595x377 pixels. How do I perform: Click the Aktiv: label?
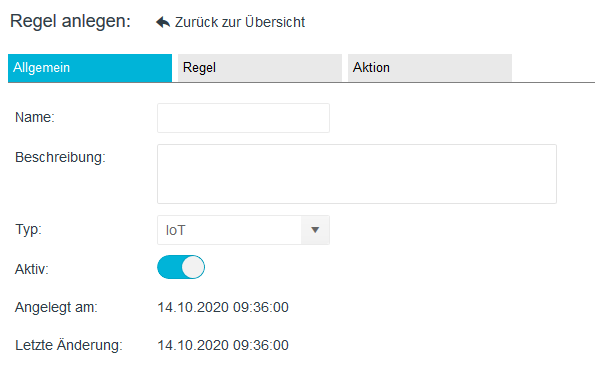tap(32, 269)
